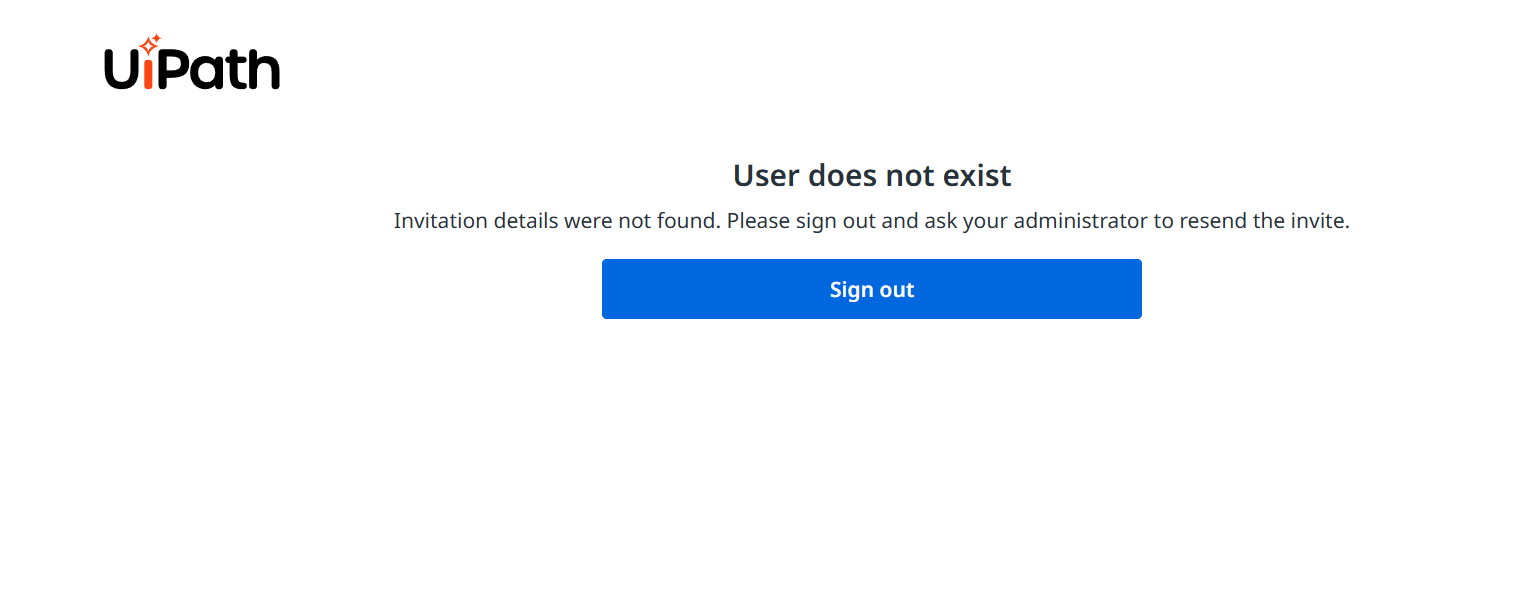Click the User does not exist heading
Viewport: 1534px width, 616px height.
[x=872, y=175]
